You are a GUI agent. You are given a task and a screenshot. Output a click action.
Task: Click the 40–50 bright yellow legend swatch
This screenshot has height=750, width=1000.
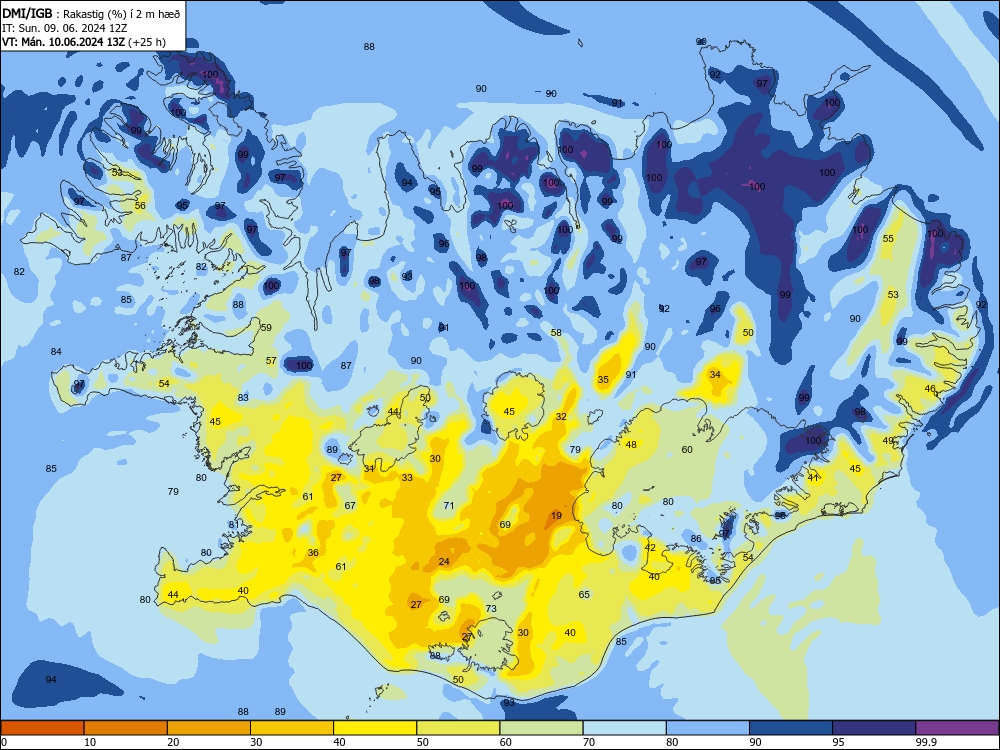[x=375, y=728]
